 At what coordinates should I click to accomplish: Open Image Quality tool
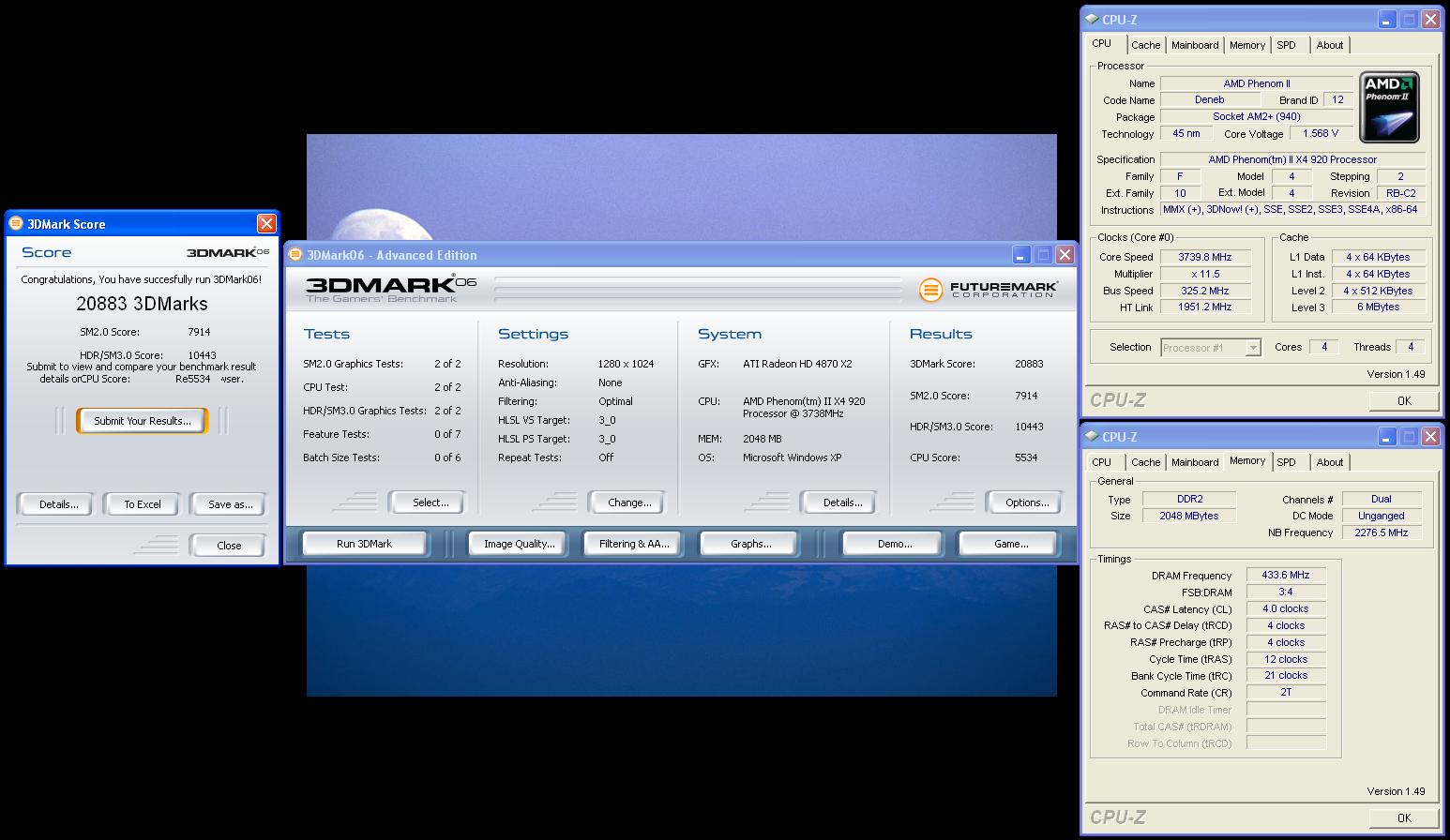click(x=519, y=544)
